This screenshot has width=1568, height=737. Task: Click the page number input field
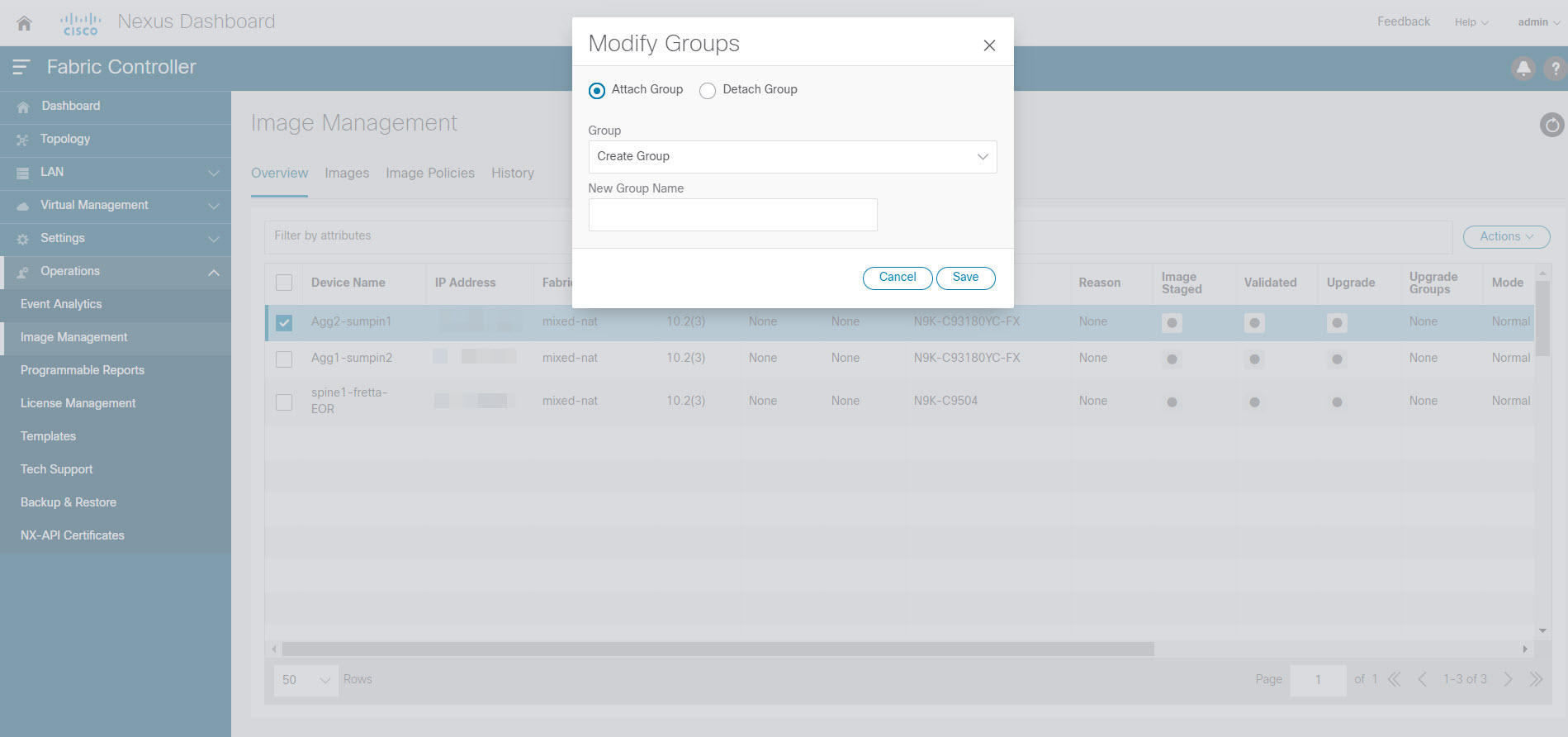click(1318, 680)
